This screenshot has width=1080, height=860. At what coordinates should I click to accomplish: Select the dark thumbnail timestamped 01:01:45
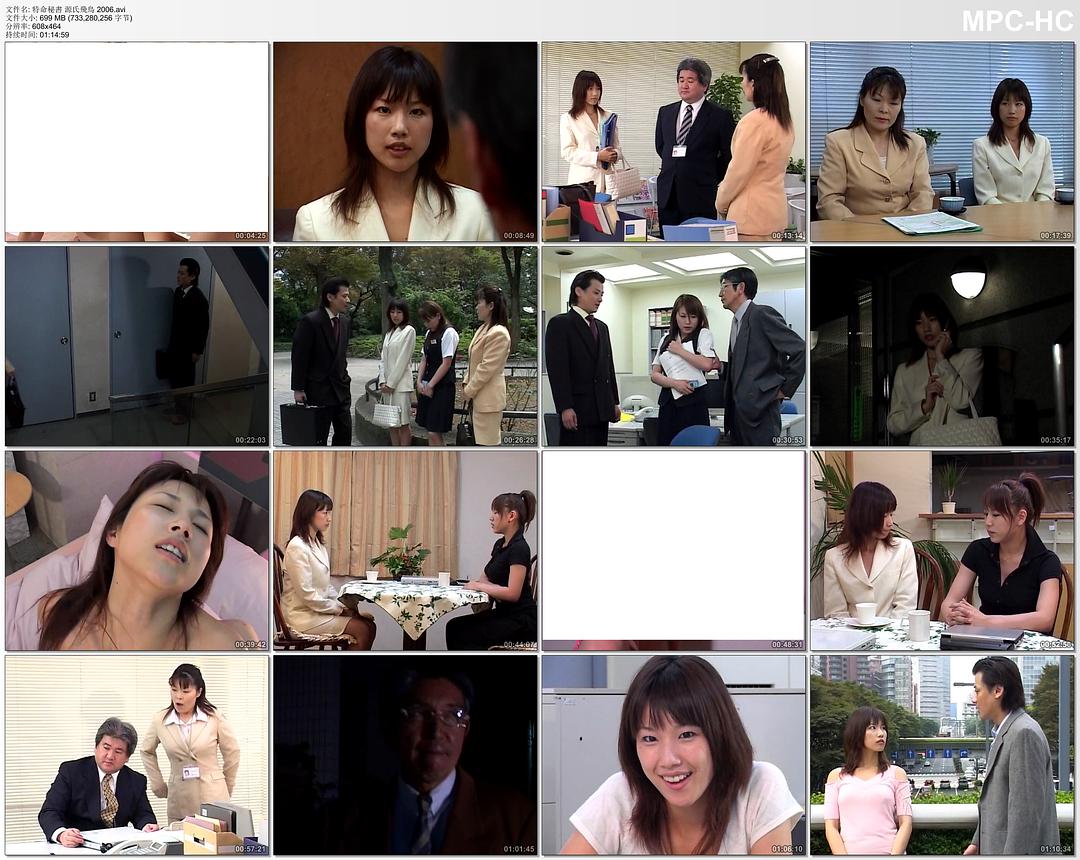[405, 755]
